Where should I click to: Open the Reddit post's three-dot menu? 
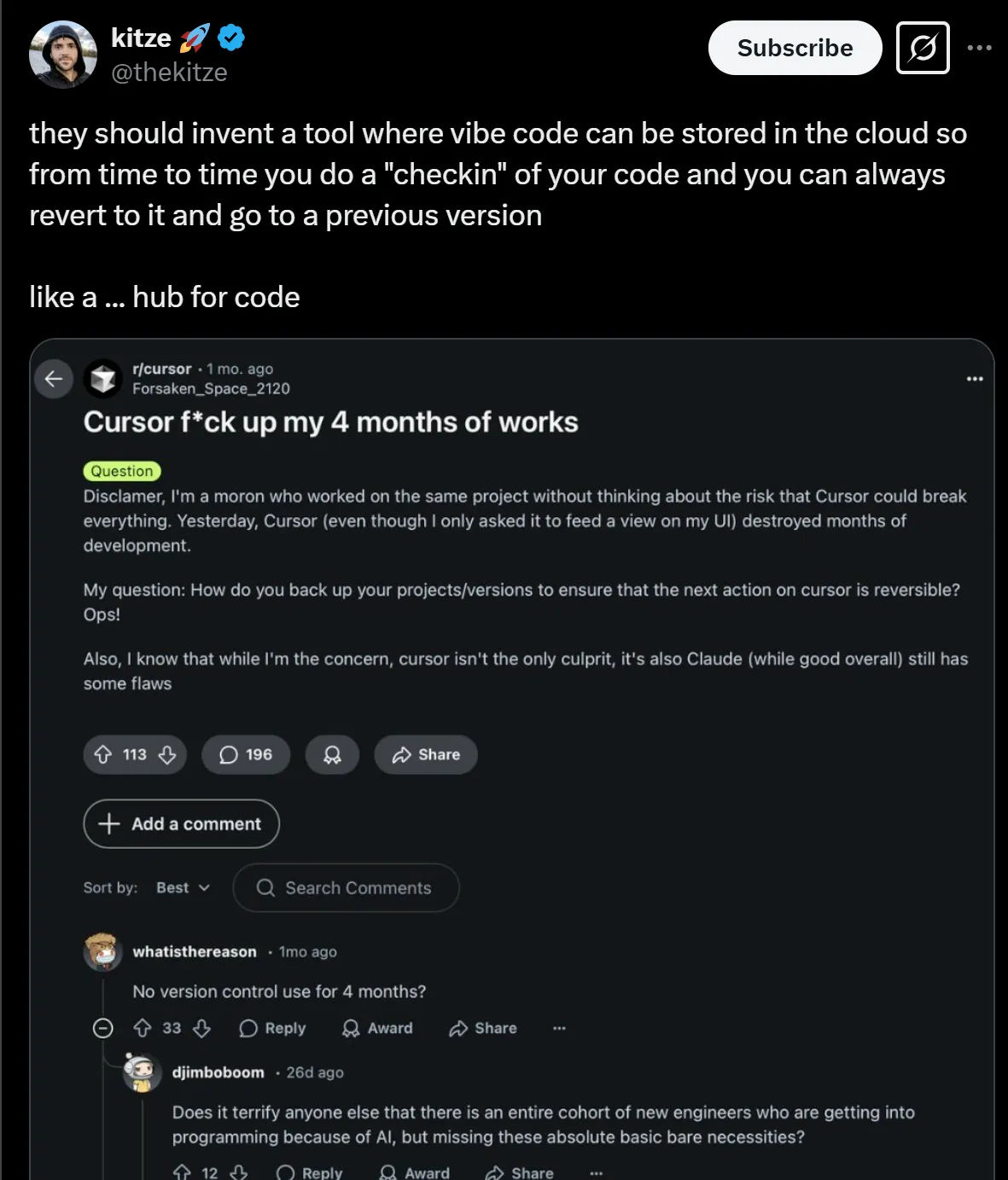[x=975, y=378]
